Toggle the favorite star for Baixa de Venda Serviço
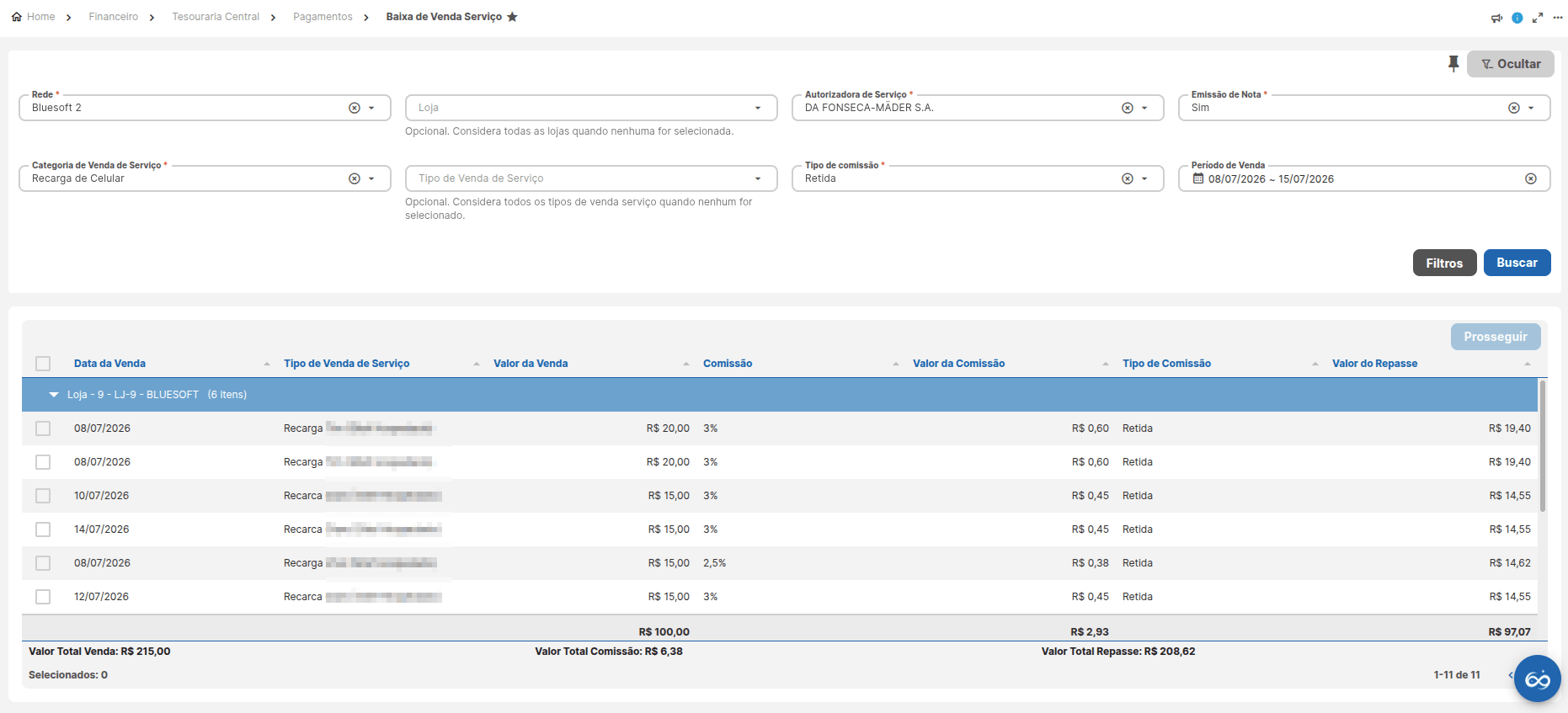1568x713 pixels. [x=512, y=17]
